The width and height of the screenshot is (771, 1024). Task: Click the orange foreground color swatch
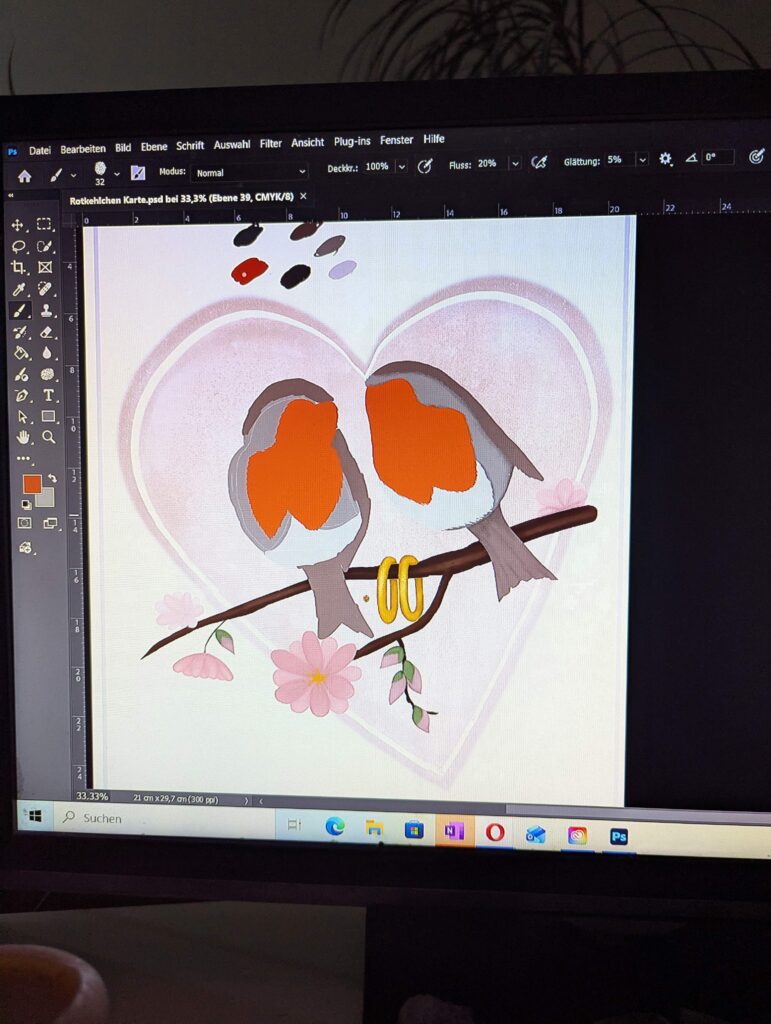click(31, 484)
